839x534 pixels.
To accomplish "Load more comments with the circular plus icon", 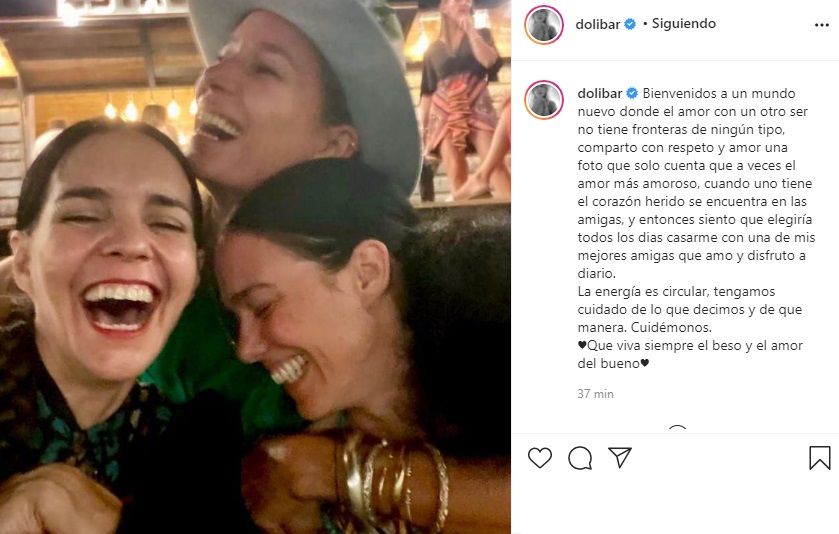I will point(677,431).
